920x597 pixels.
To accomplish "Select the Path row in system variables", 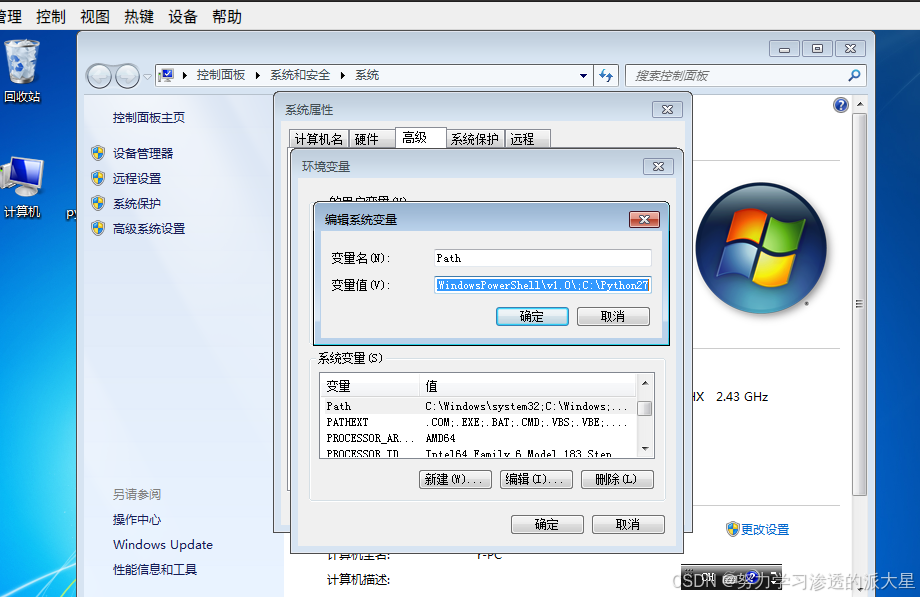I will 478,406.
